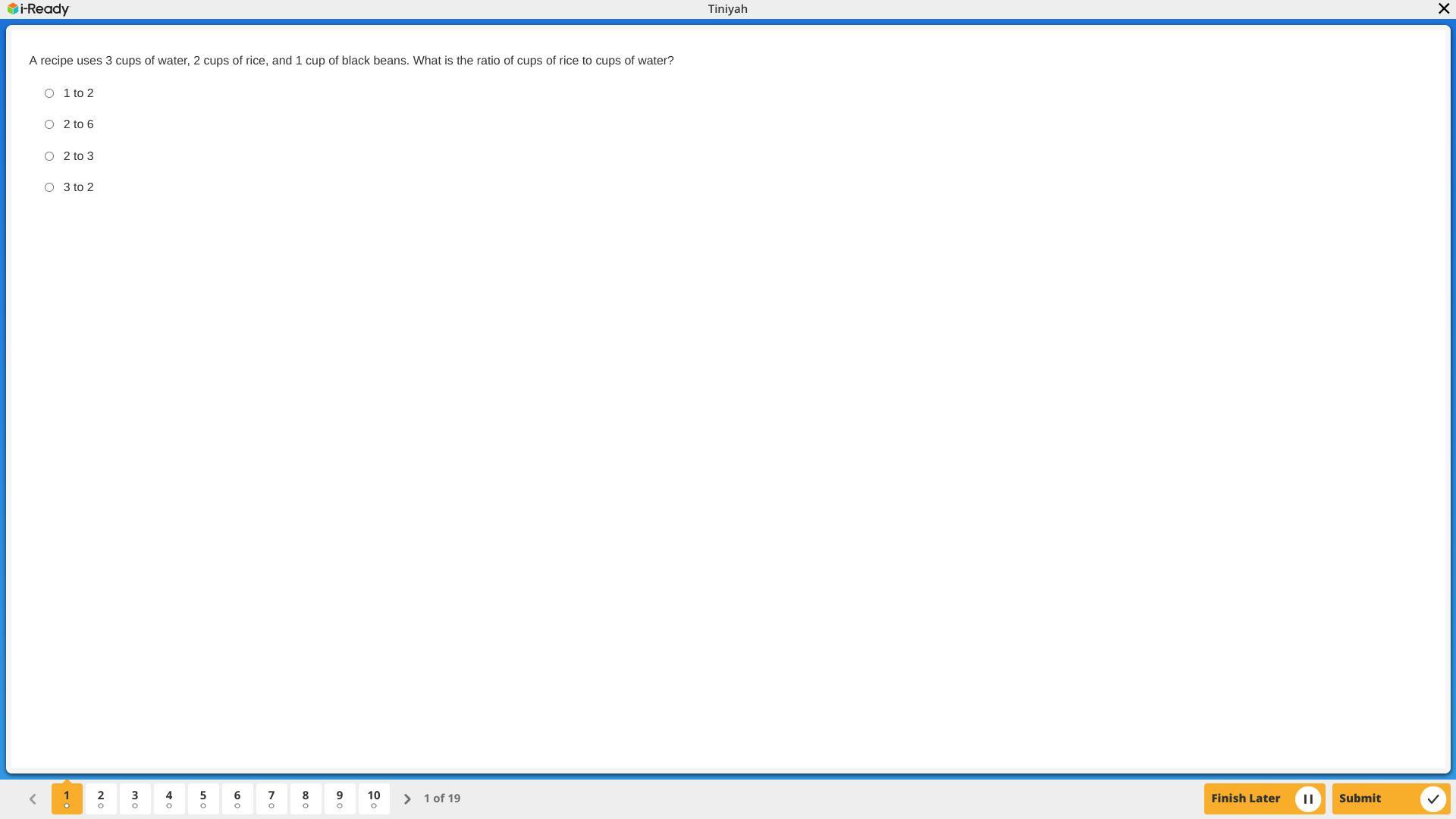The width and height of the screenshot is (1456, 819).
Task: Choose the '2 to 3' radio button
Action: coord(49,156)
